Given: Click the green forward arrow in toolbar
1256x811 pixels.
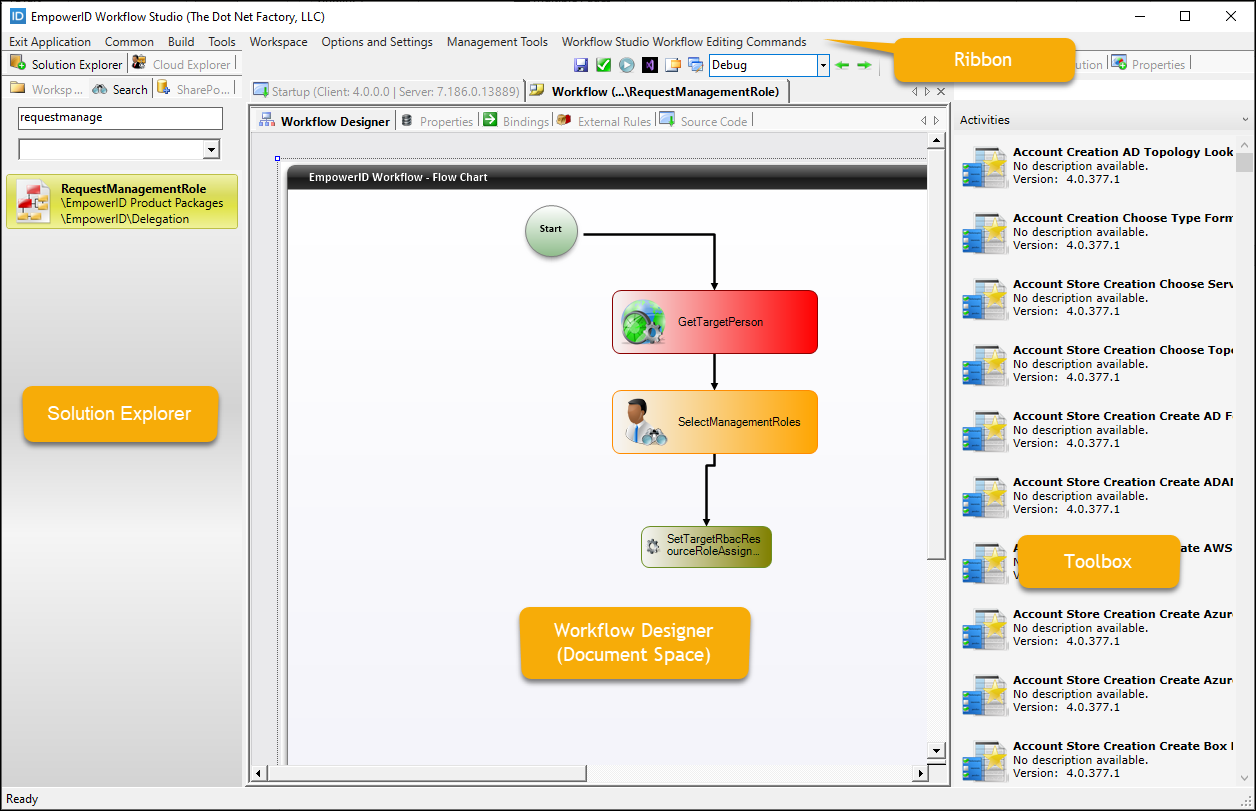Looking at the screenshot, I should (864, 65).
